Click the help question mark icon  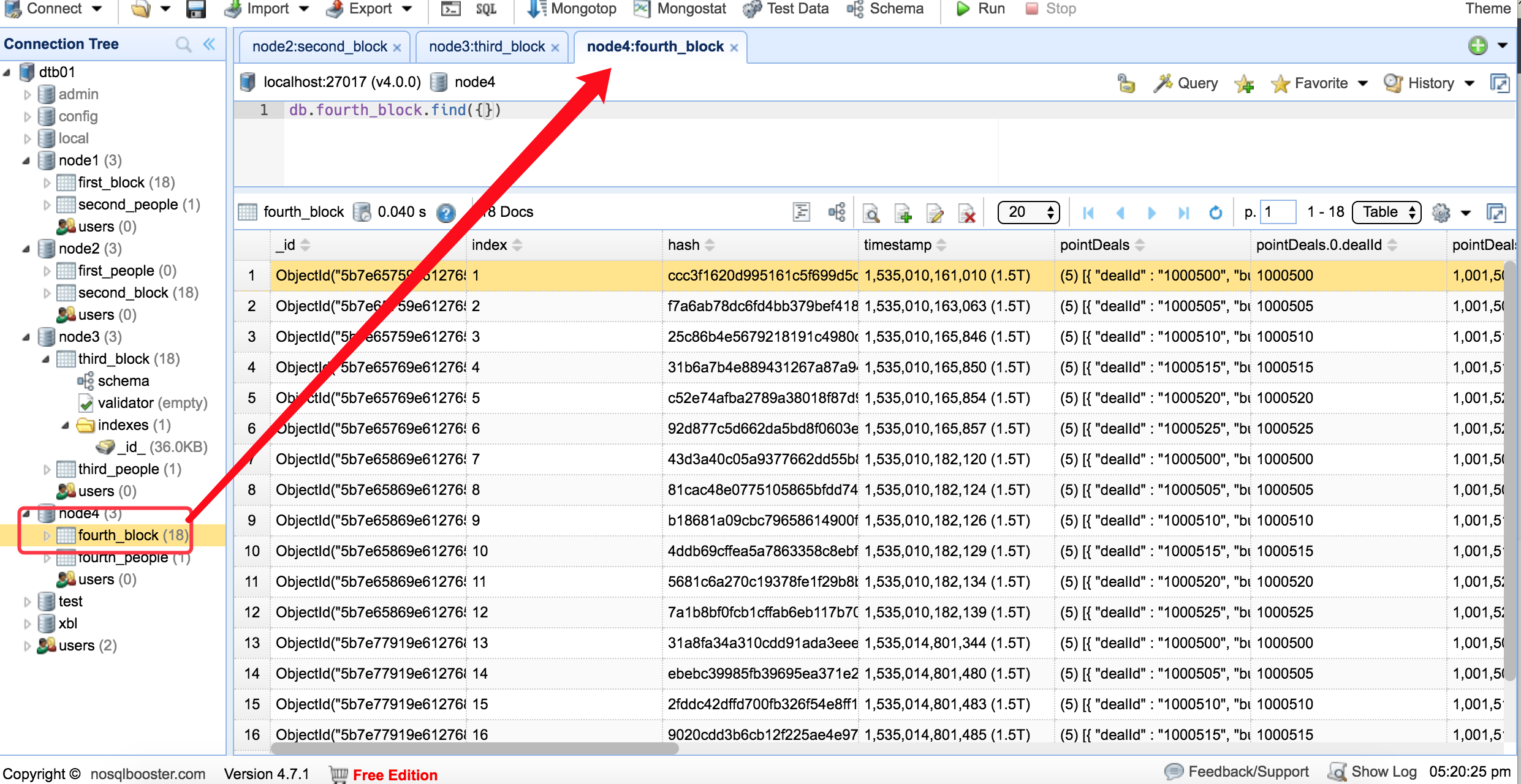(x=446, y=213)
